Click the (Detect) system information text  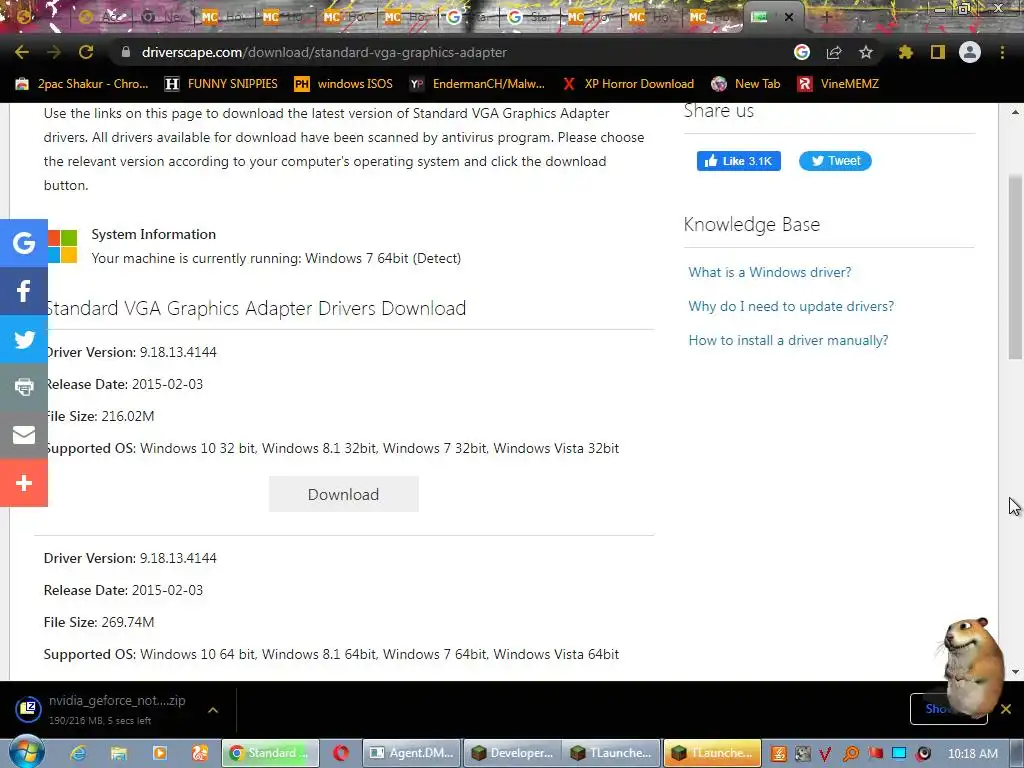click(x=436, y=259)
